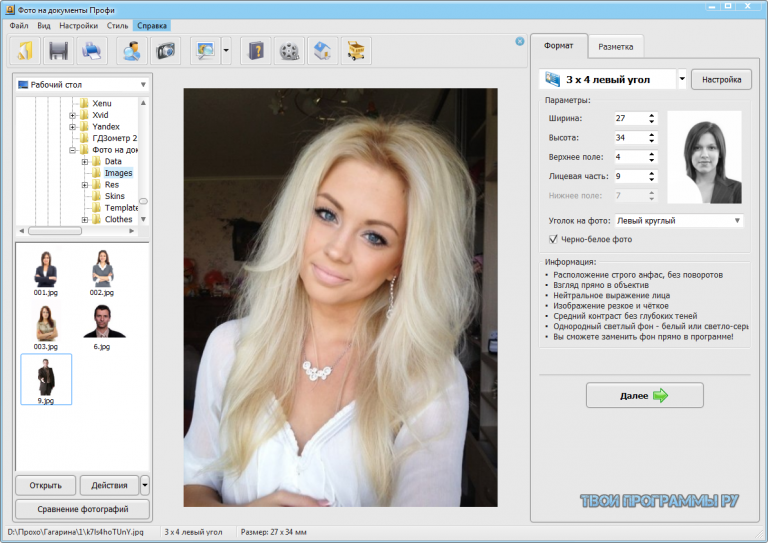Click the Xenu folder icon
This screenshot has width=768, height=543.
[84, 103]
